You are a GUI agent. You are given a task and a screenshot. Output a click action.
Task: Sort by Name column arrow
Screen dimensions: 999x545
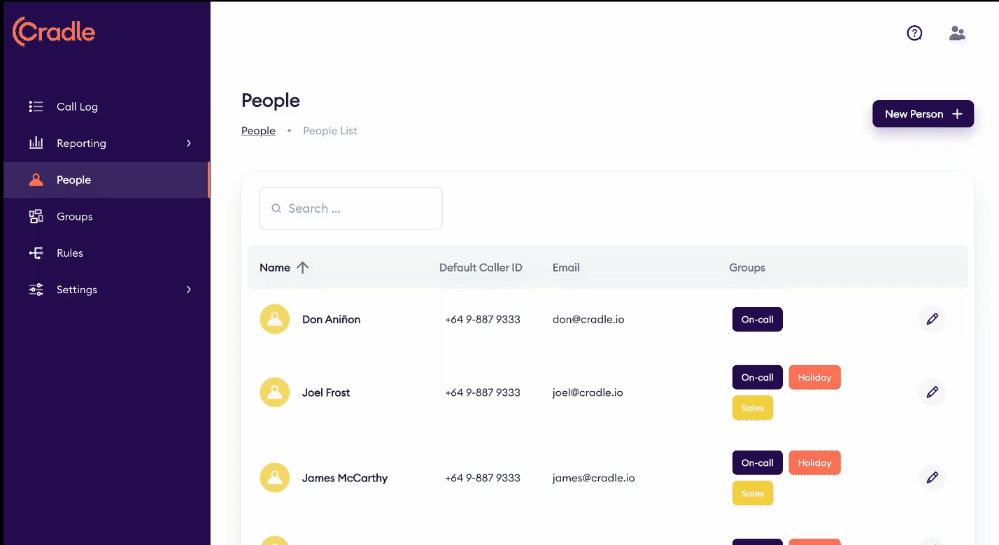point(303,267)
